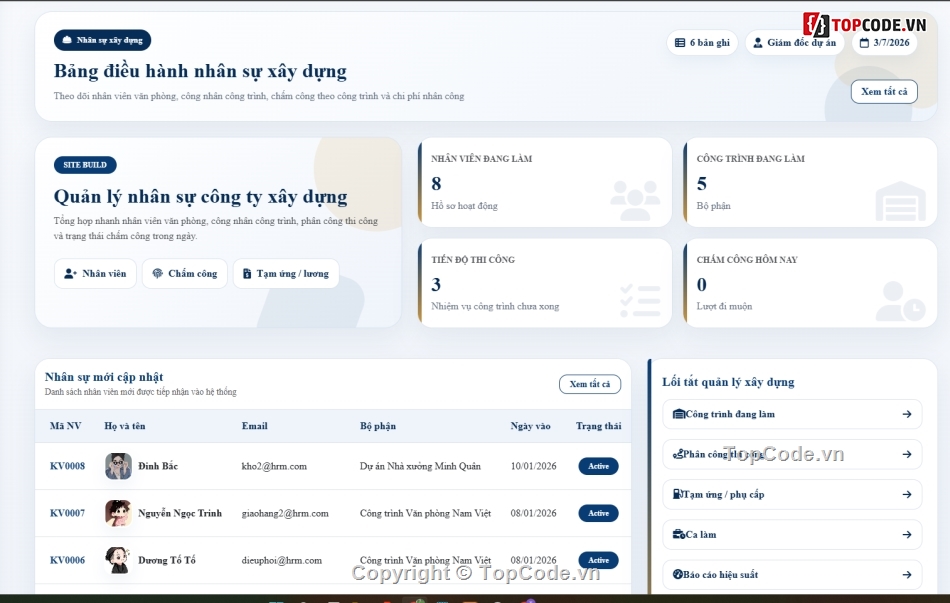Click the calendar icon beside 3/7/2026
Screen dimensions: 950x603
point(865,43)
